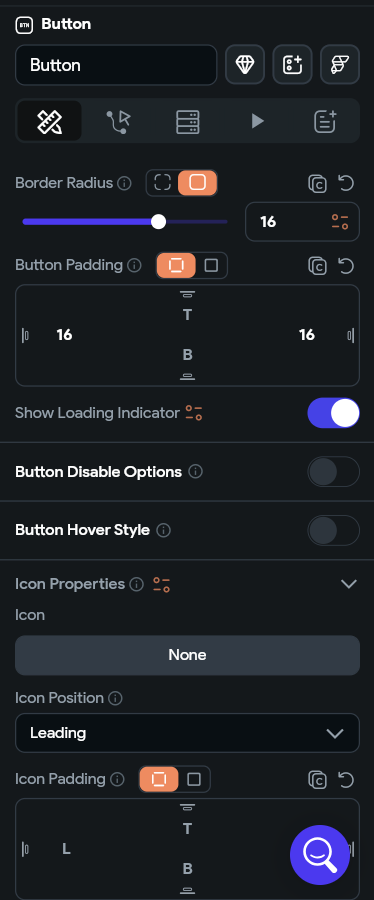Viewport: 374px width, 900px height.
Task: Collapse the Icon Properties section
Action: [x=349, y=584]
